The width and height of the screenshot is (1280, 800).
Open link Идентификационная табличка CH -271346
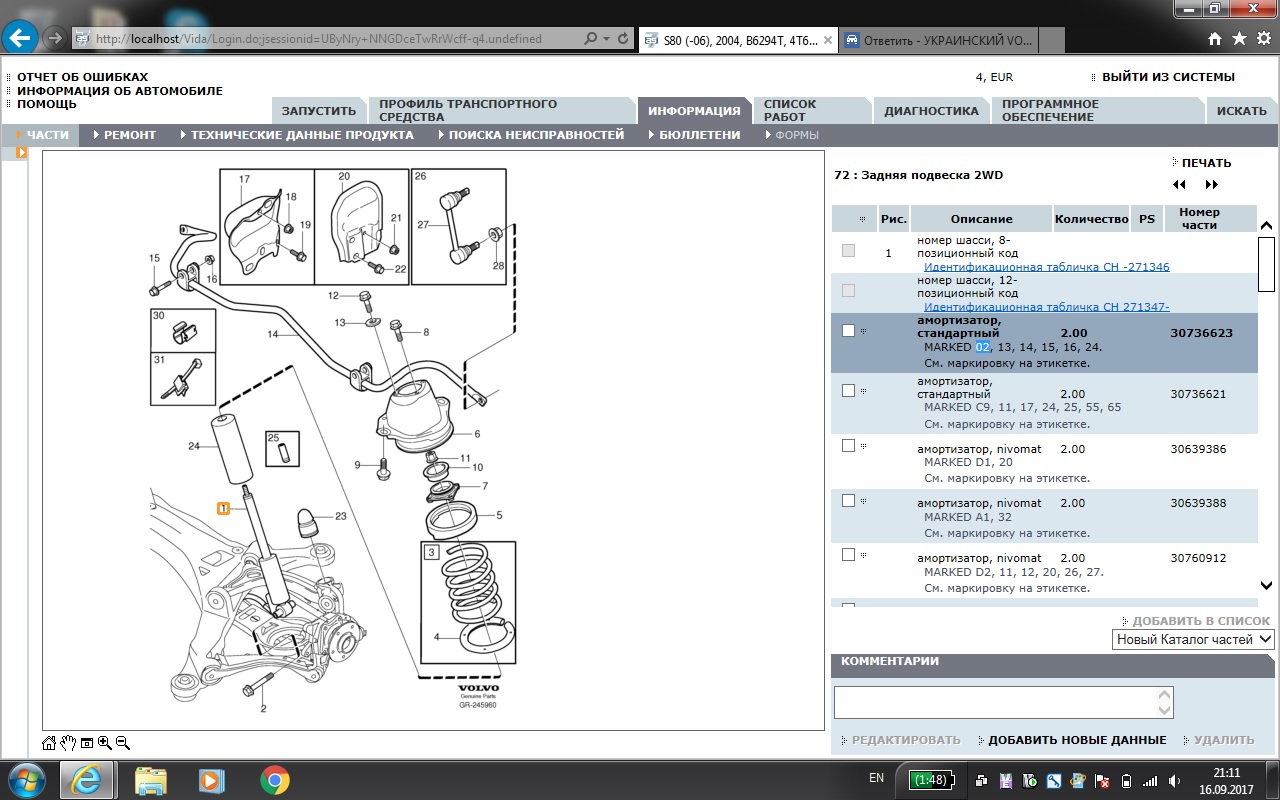[x=1046, y=267]
